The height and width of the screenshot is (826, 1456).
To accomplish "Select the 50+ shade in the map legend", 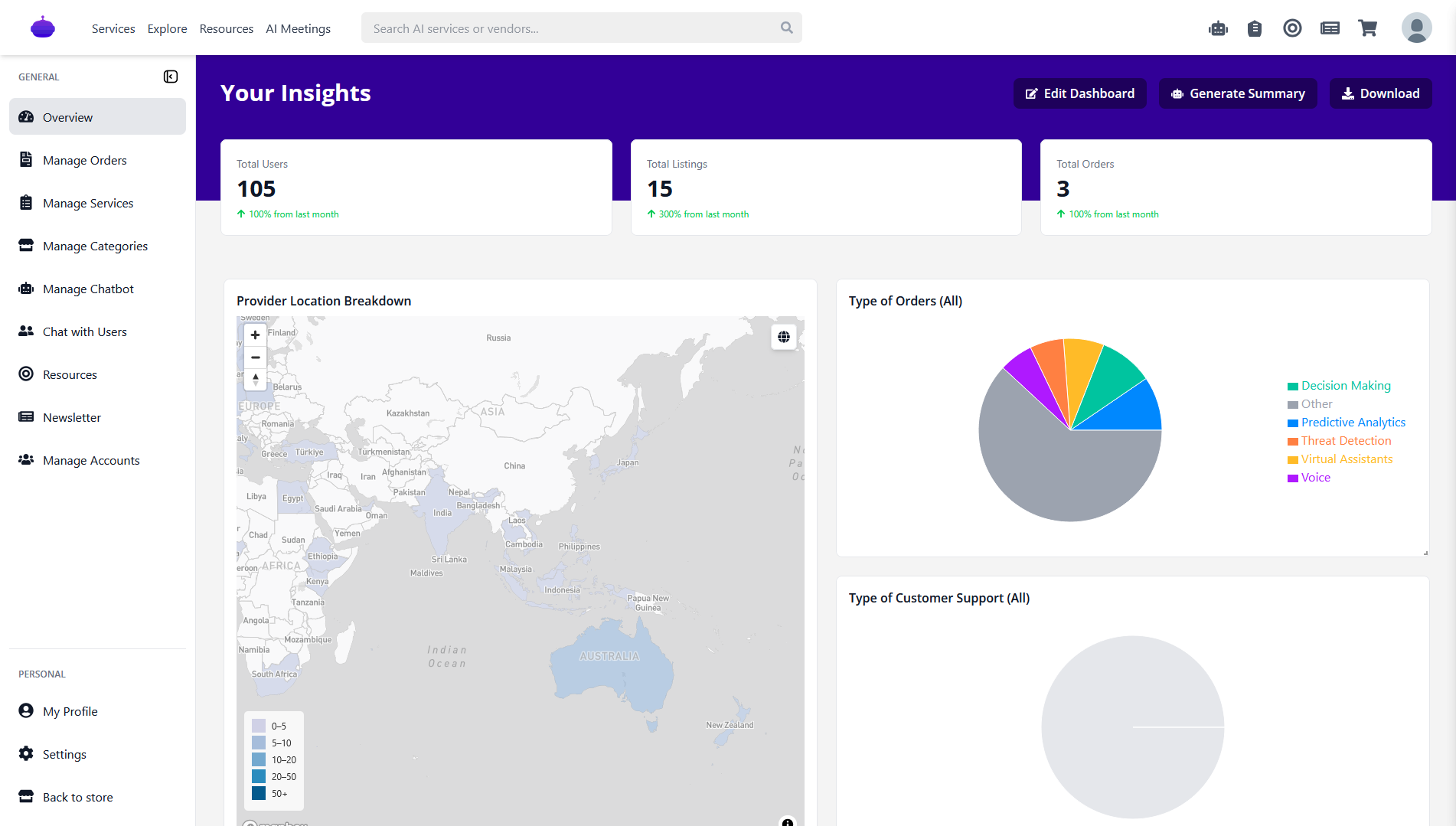I will 259,793.
